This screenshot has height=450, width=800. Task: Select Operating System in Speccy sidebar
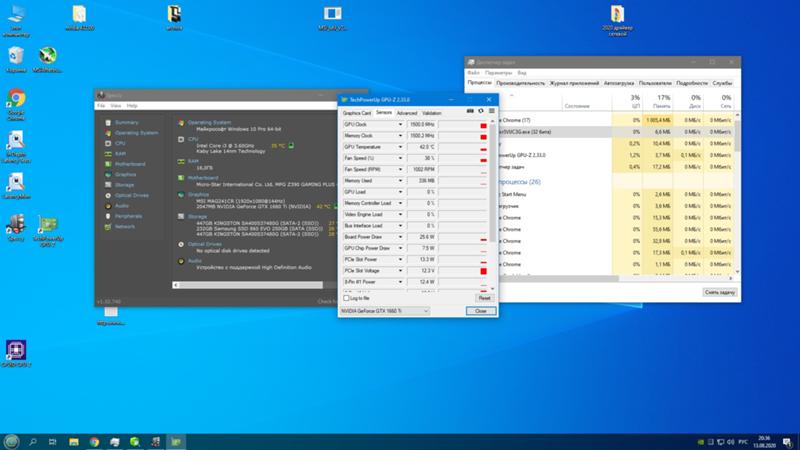(x=136, y=133)
